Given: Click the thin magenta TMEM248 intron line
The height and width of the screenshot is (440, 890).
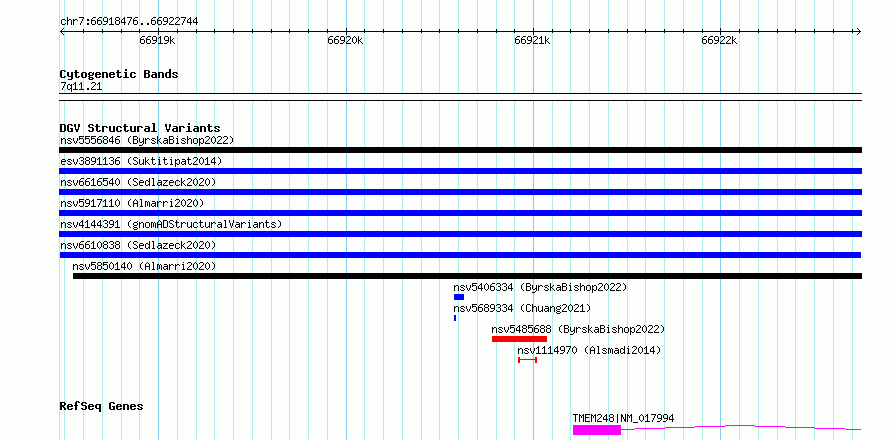Looking at the screenshot, I should tap(741, 427).
